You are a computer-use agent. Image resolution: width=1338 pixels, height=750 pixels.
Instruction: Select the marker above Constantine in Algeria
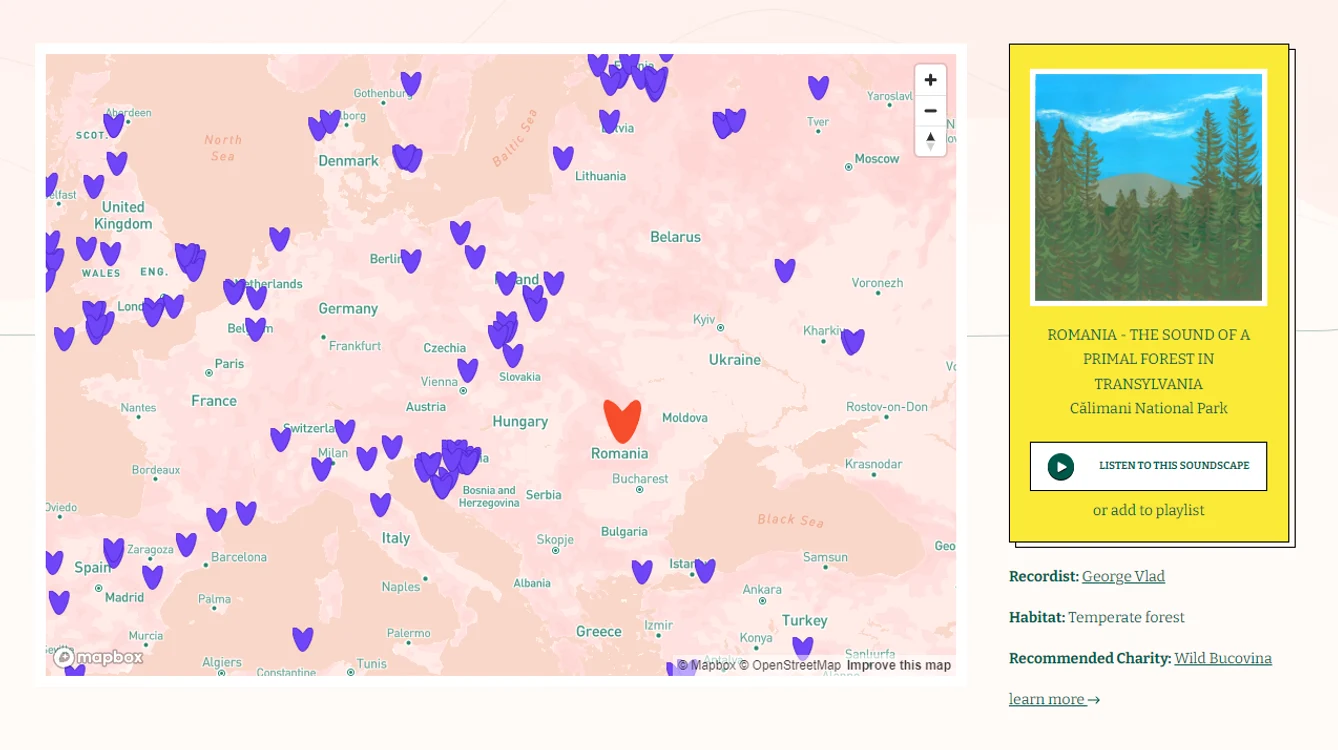point(303,639)
